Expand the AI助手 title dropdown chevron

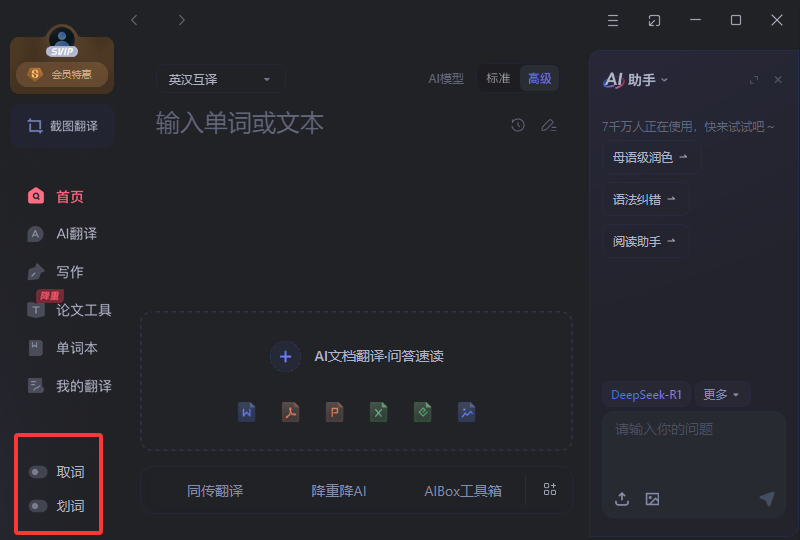(x=665, y=80)
